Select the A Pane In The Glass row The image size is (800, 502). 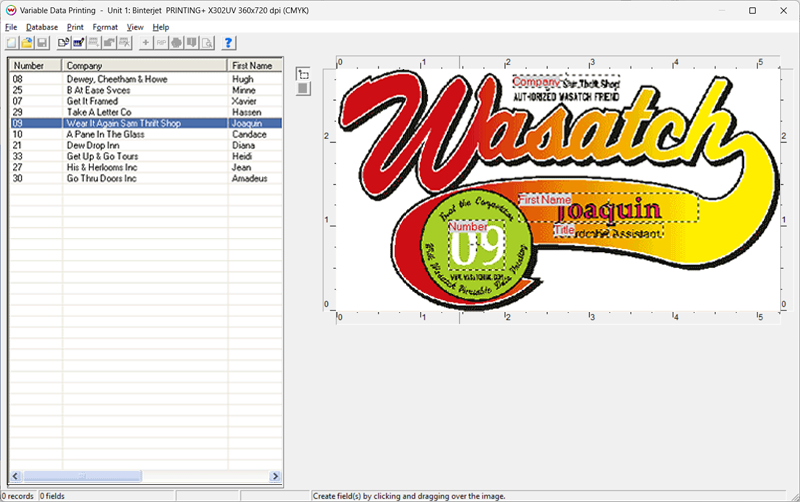coord(146,134)
